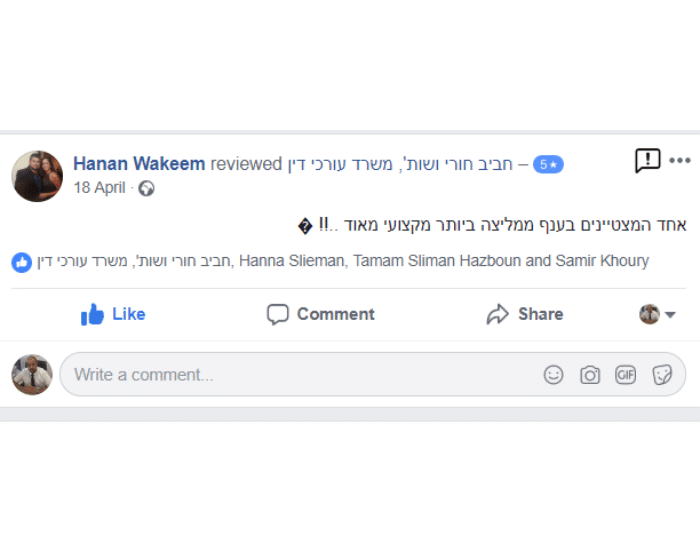This screenshot has height=553, width=700.
Task: Click the blue thumbs-up reactions icon
Action: 21,262
